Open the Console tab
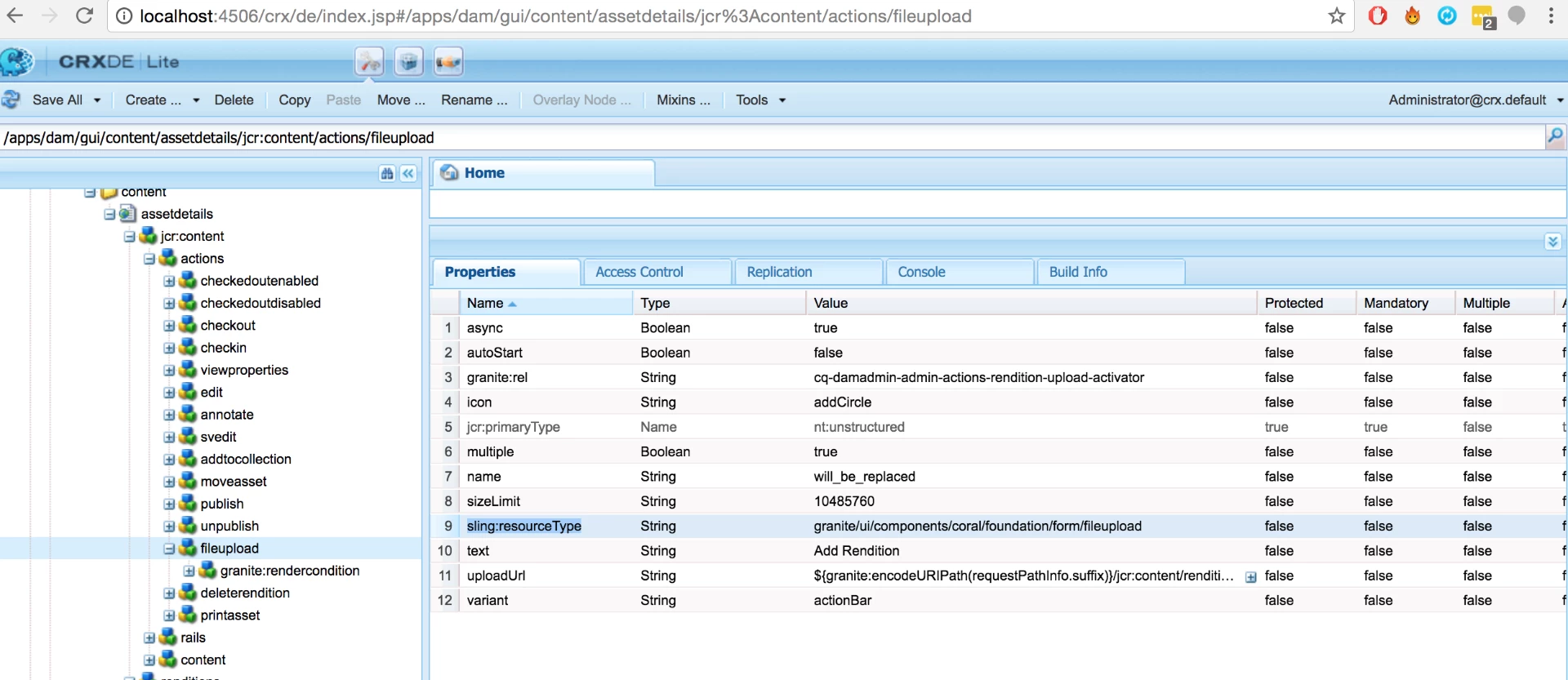The width and height of the screenshot is (1568, 680). [960, 272]
